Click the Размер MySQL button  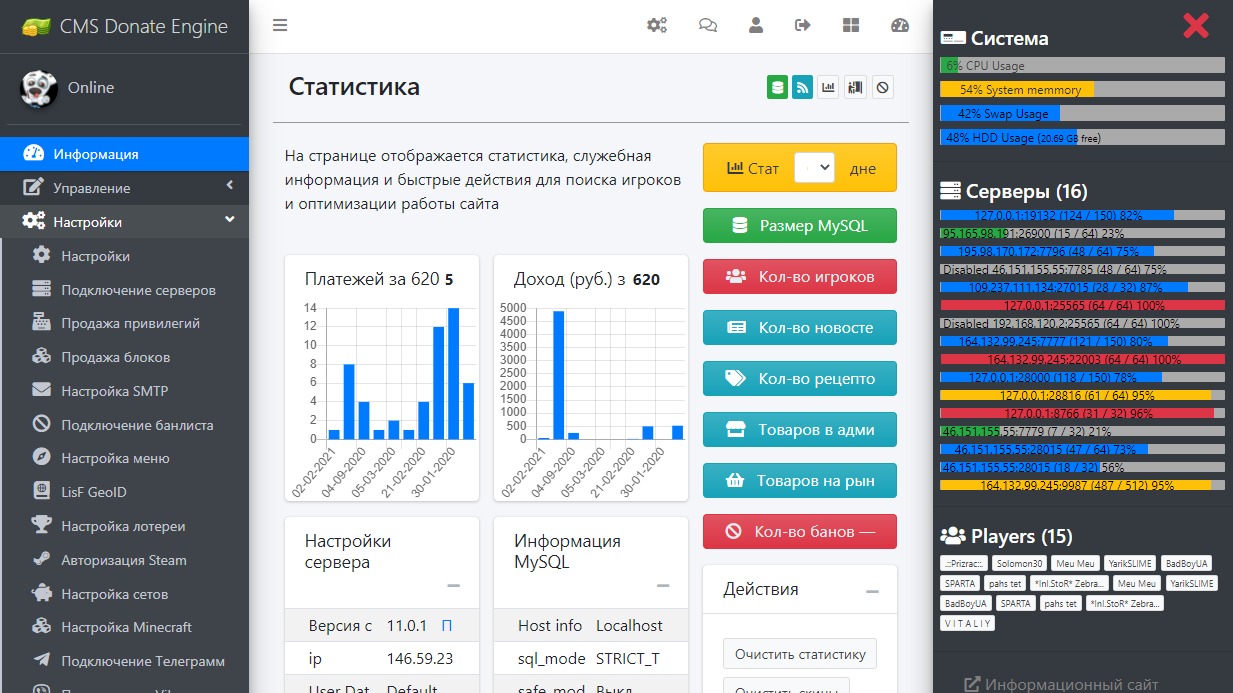coord(799,226)
